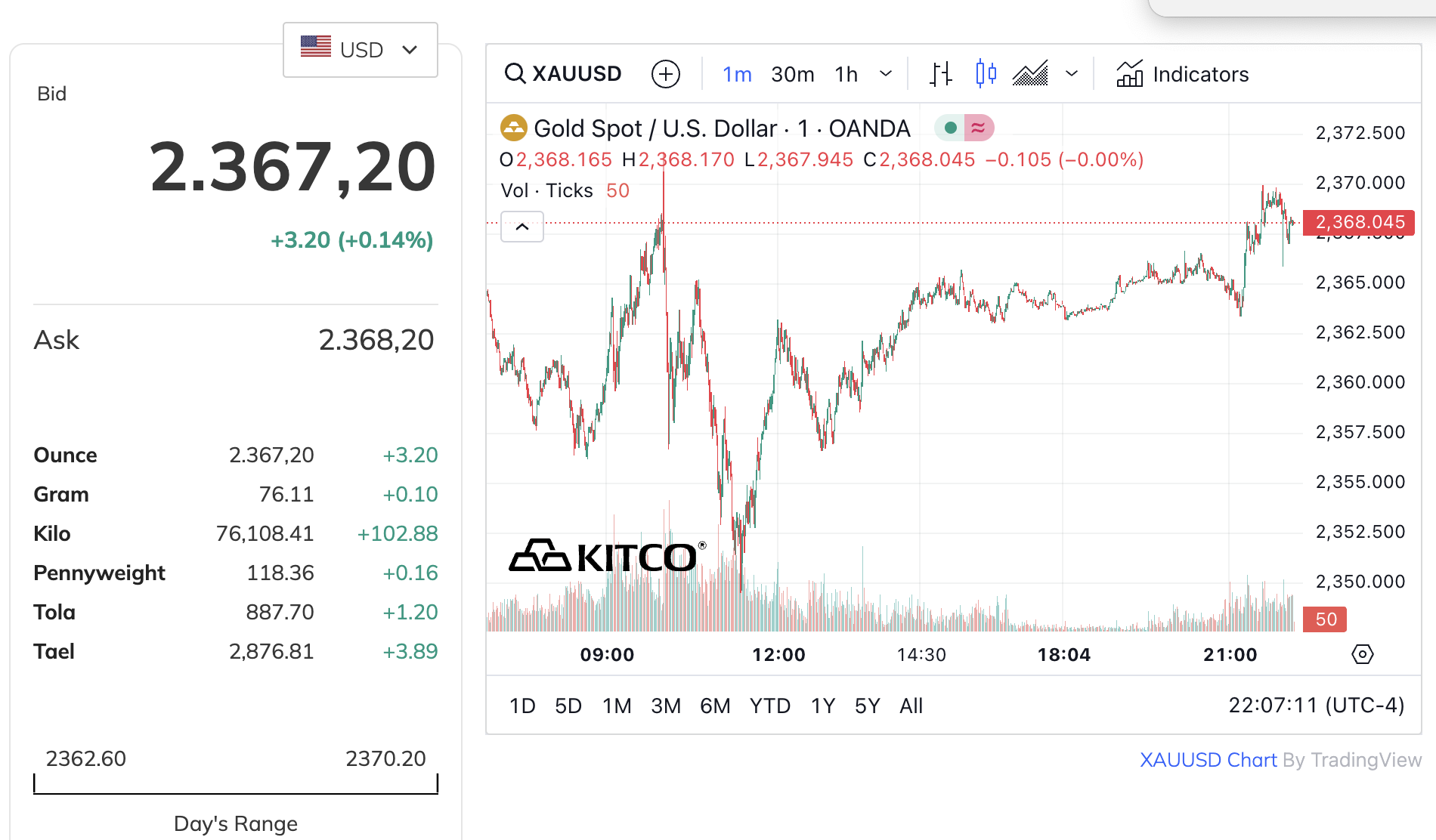Click the Kitco logo on chart
The height and width of the screenshot is (840, 1436).
pyautogui.click(x=607, y=557)
